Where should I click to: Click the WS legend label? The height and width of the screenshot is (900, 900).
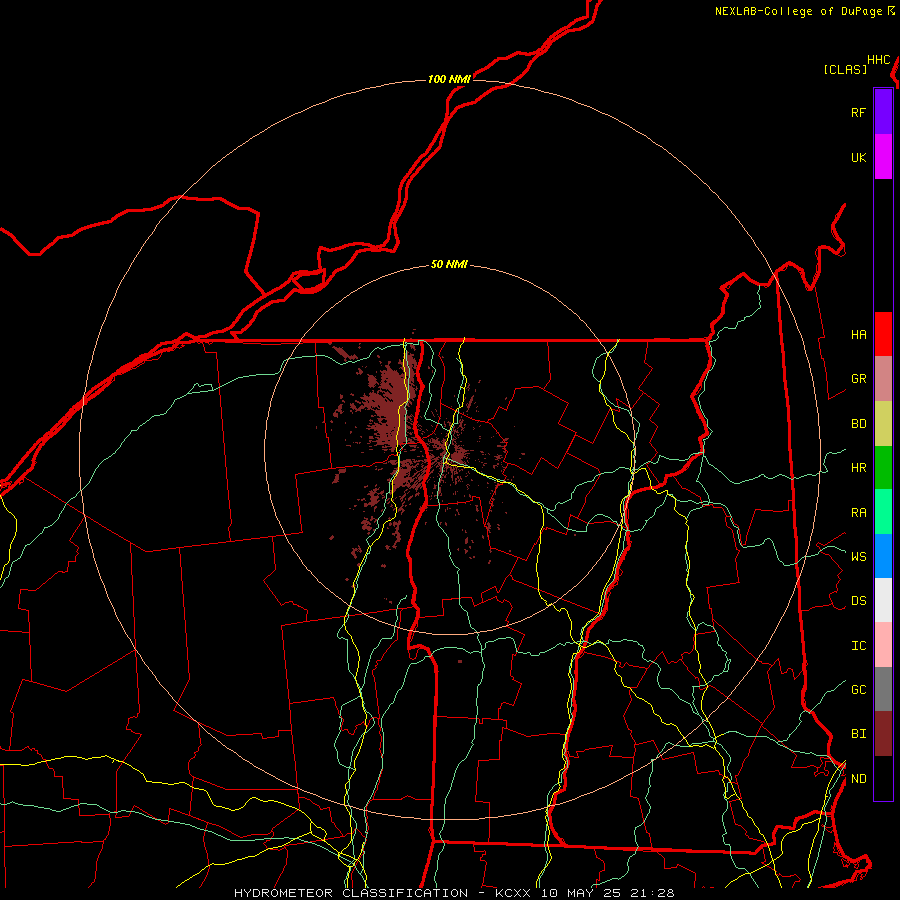(858, 556)
